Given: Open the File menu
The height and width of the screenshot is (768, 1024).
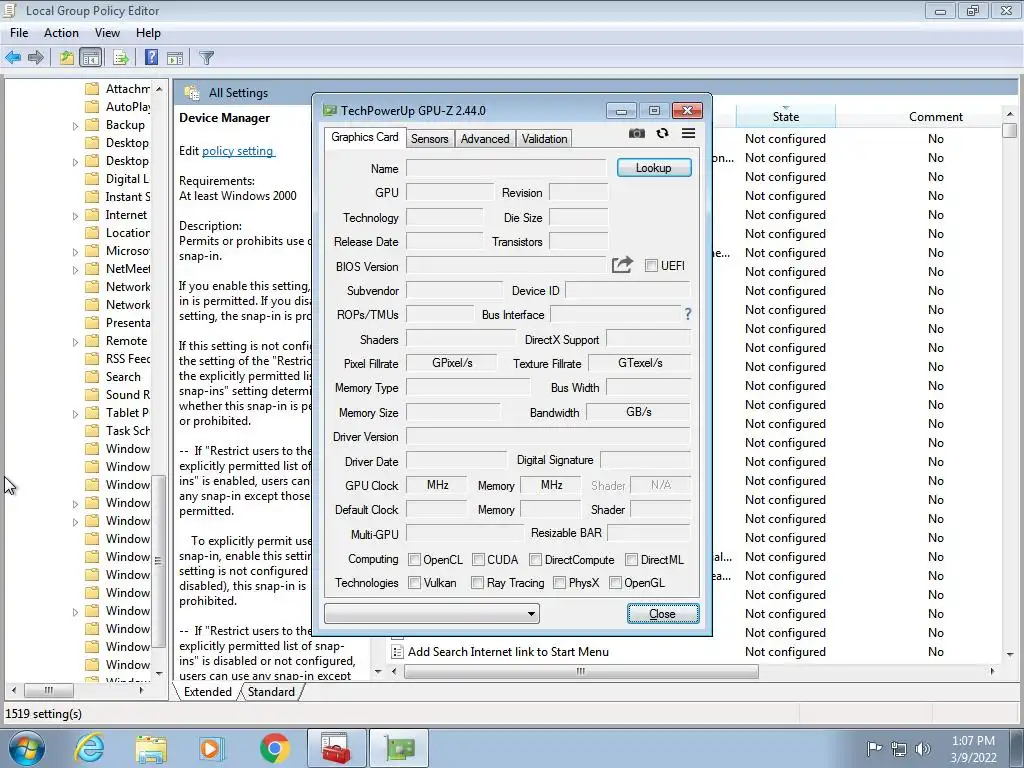Looking at the screenshot, I should [19, 33].
